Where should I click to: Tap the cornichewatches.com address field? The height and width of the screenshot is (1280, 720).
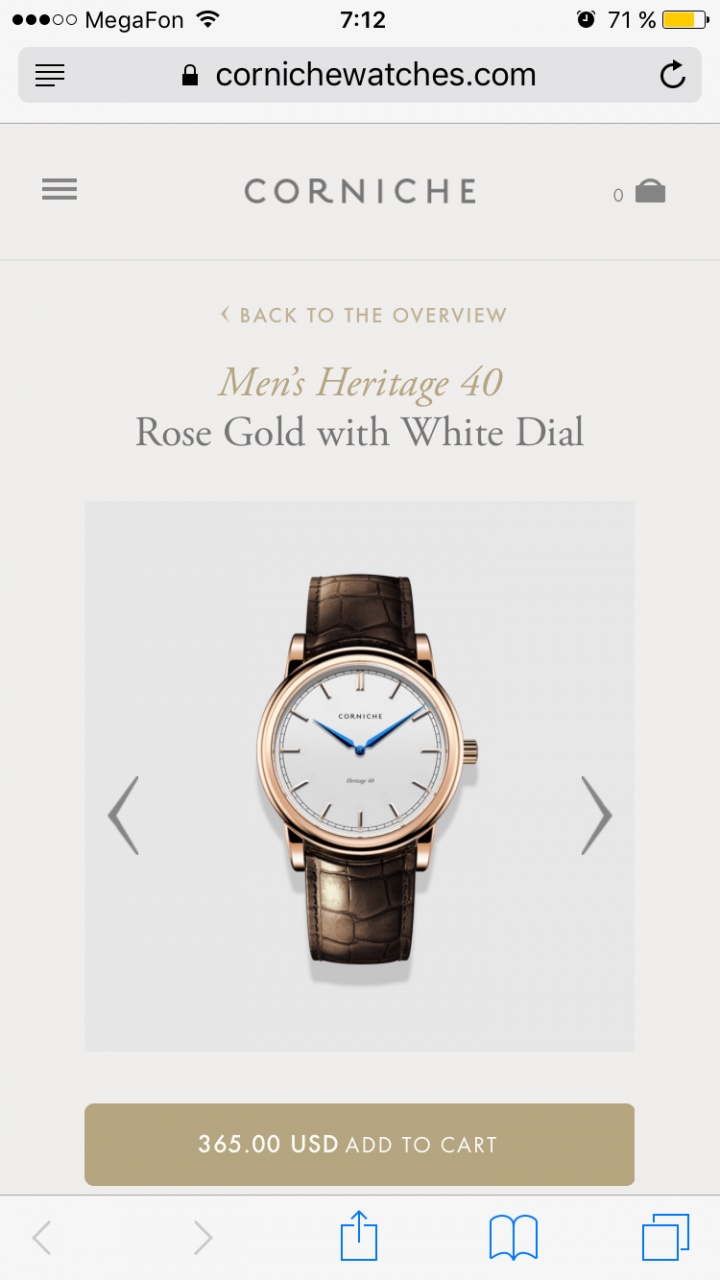(359, 75)
